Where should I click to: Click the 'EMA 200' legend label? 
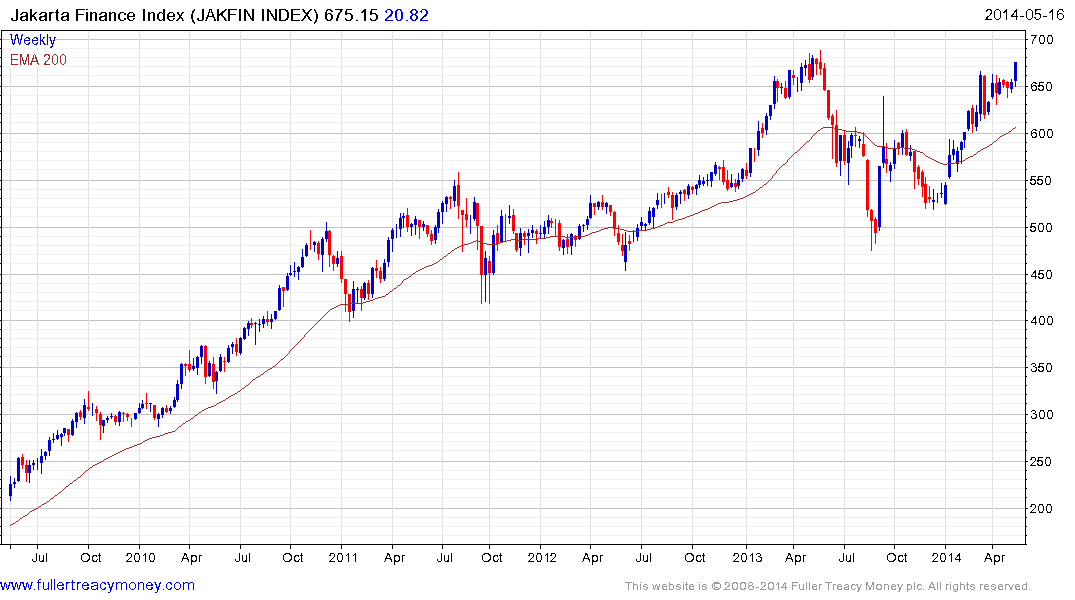38,60
